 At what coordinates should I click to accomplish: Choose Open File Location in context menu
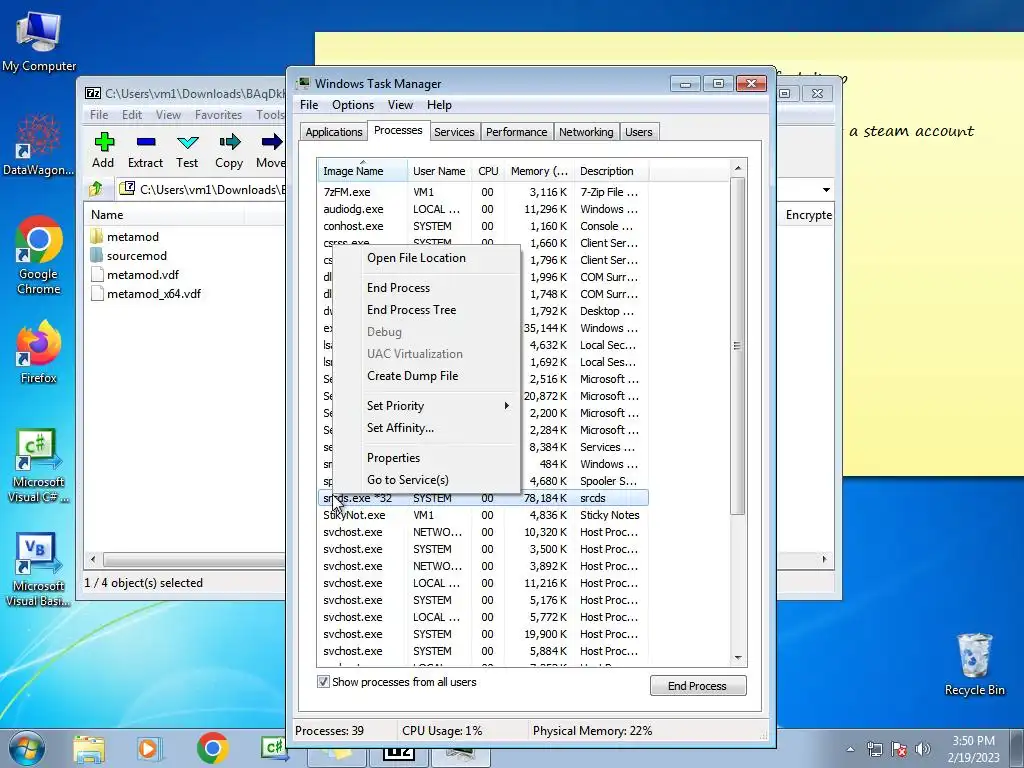tap(426, 258)
